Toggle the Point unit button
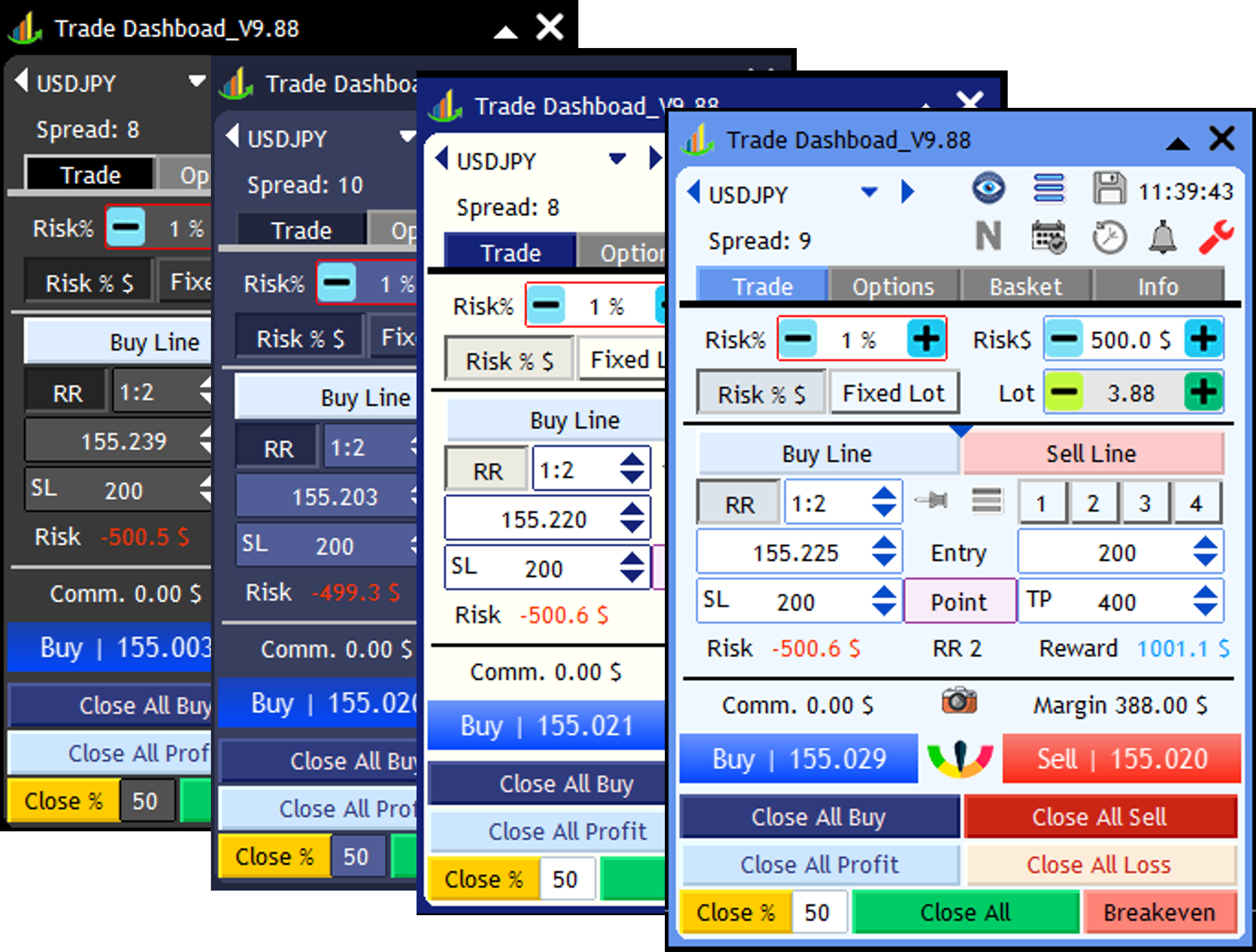This screenshot has width=1256, height=952. (959, 602)
